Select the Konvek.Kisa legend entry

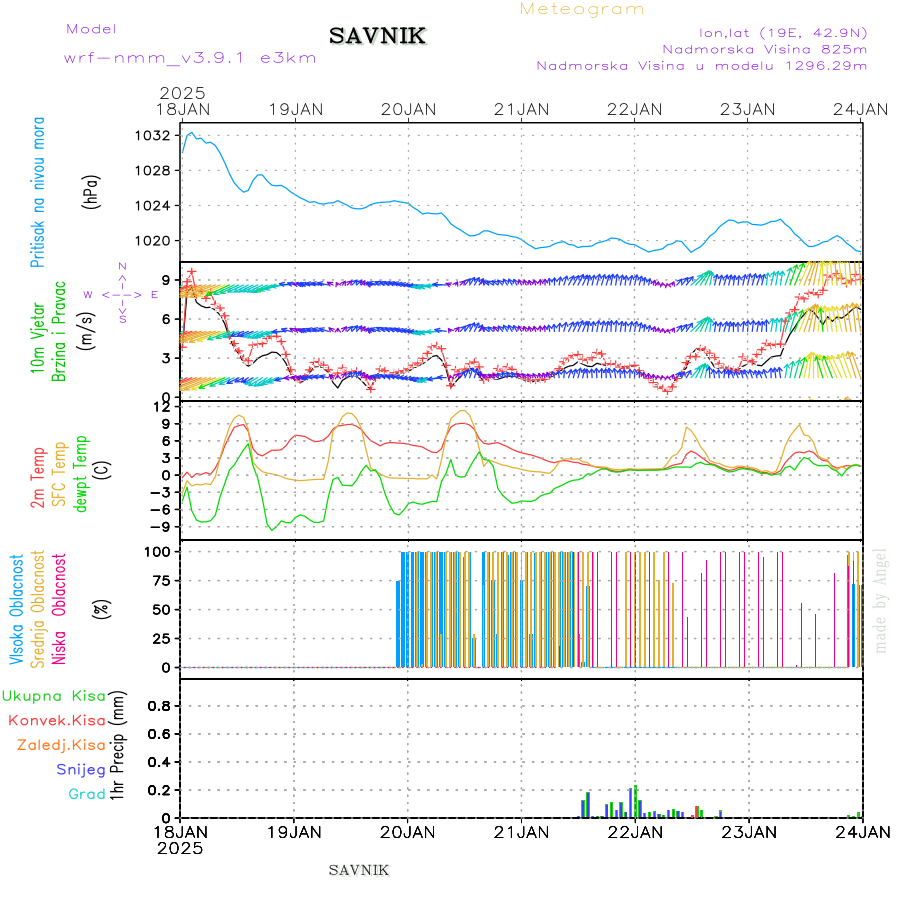tap(55, 720)
